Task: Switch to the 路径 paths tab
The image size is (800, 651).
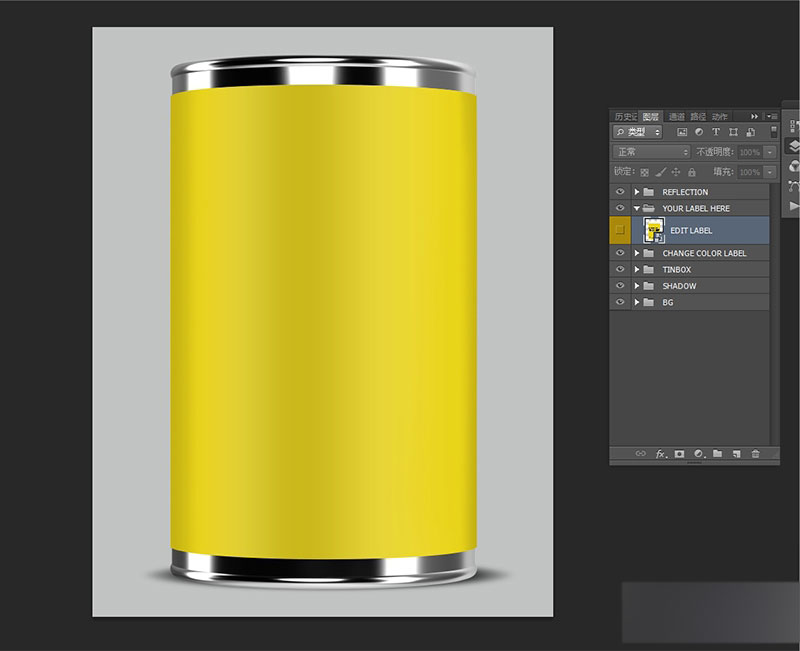Action: (698, 116)
